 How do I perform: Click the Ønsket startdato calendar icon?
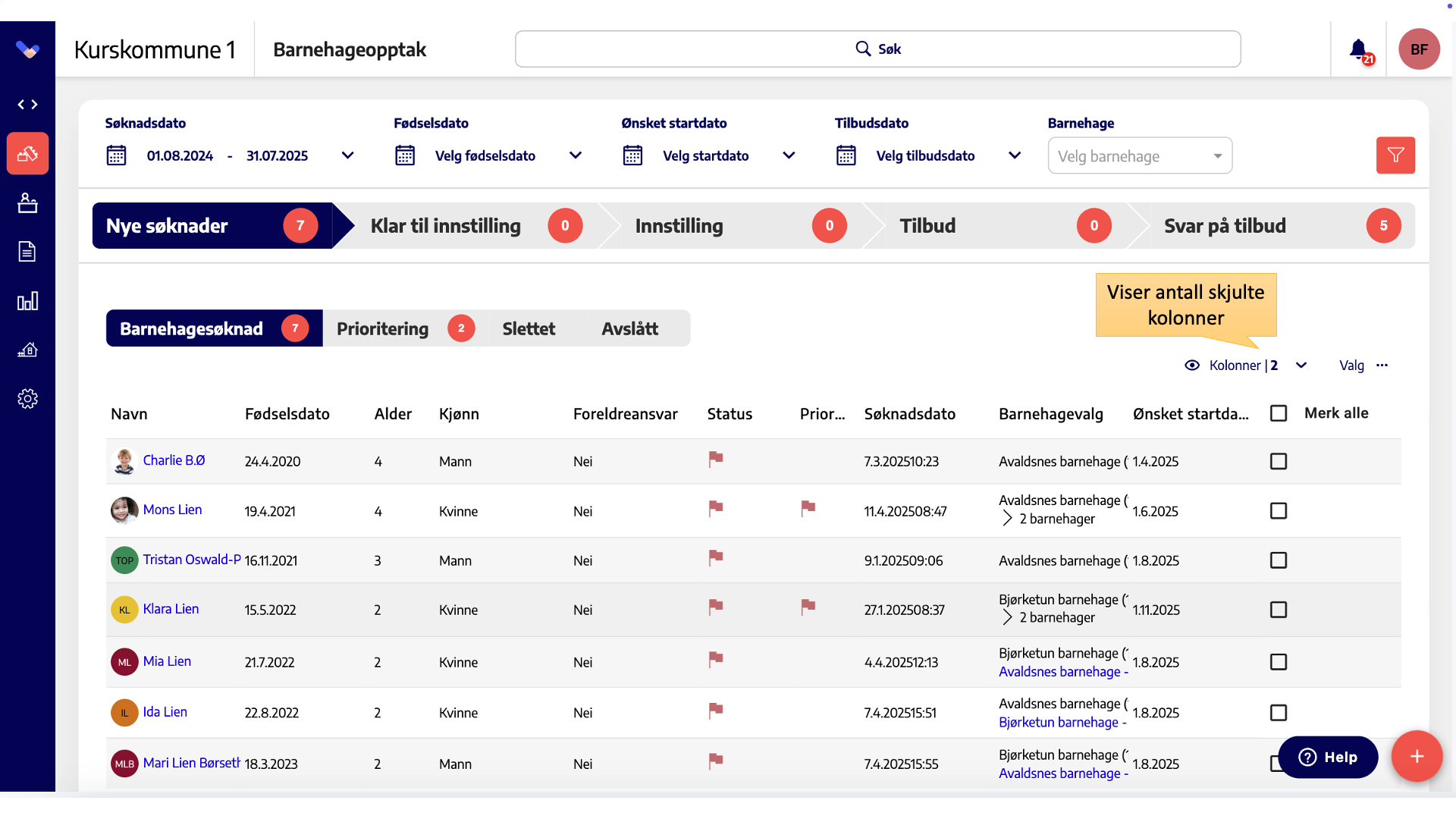(x=632, y=155)
